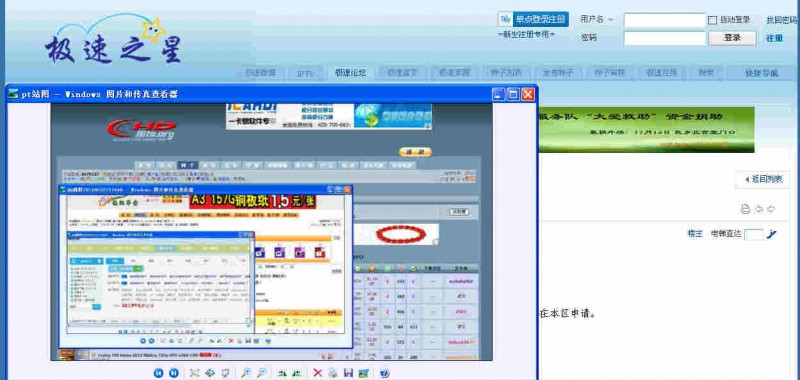Focus the 用户名 input field
The width and height of the screenshot is (800, 380).
[665, 20]
